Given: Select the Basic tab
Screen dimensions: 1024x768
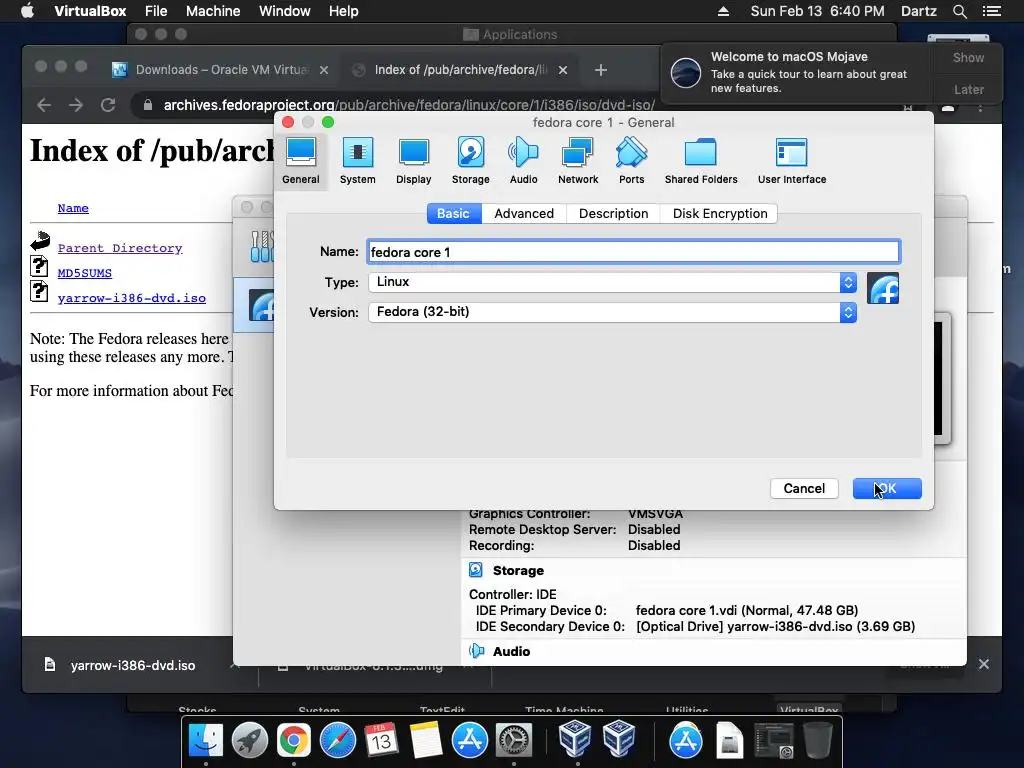Looking at the screenshot, I should [x=454, y=214].
